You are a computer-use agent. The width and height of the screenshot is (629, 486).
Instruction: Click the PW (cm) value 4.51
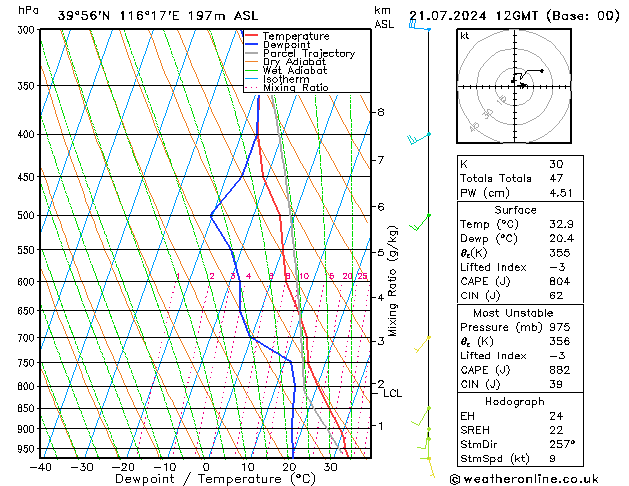click(x=561, y=193)
